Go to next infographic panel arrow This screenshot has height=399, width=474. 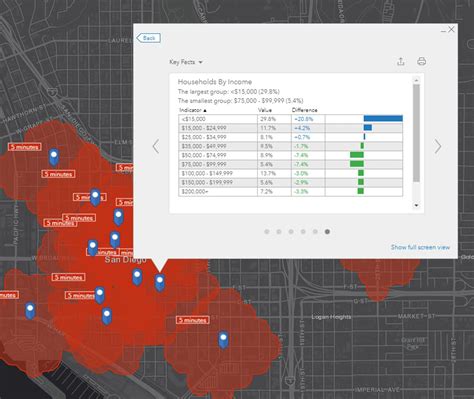[x=438, y=146]
